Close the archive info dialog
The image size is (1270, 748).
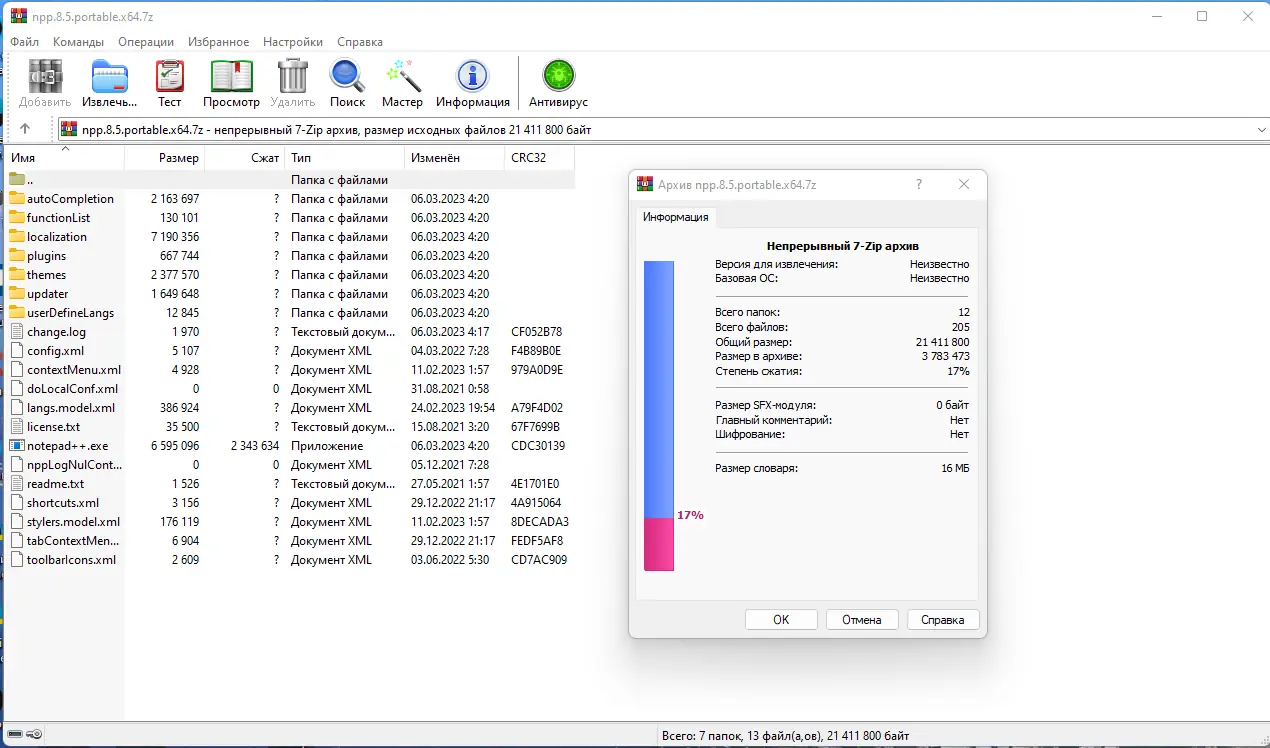point(964,184)
